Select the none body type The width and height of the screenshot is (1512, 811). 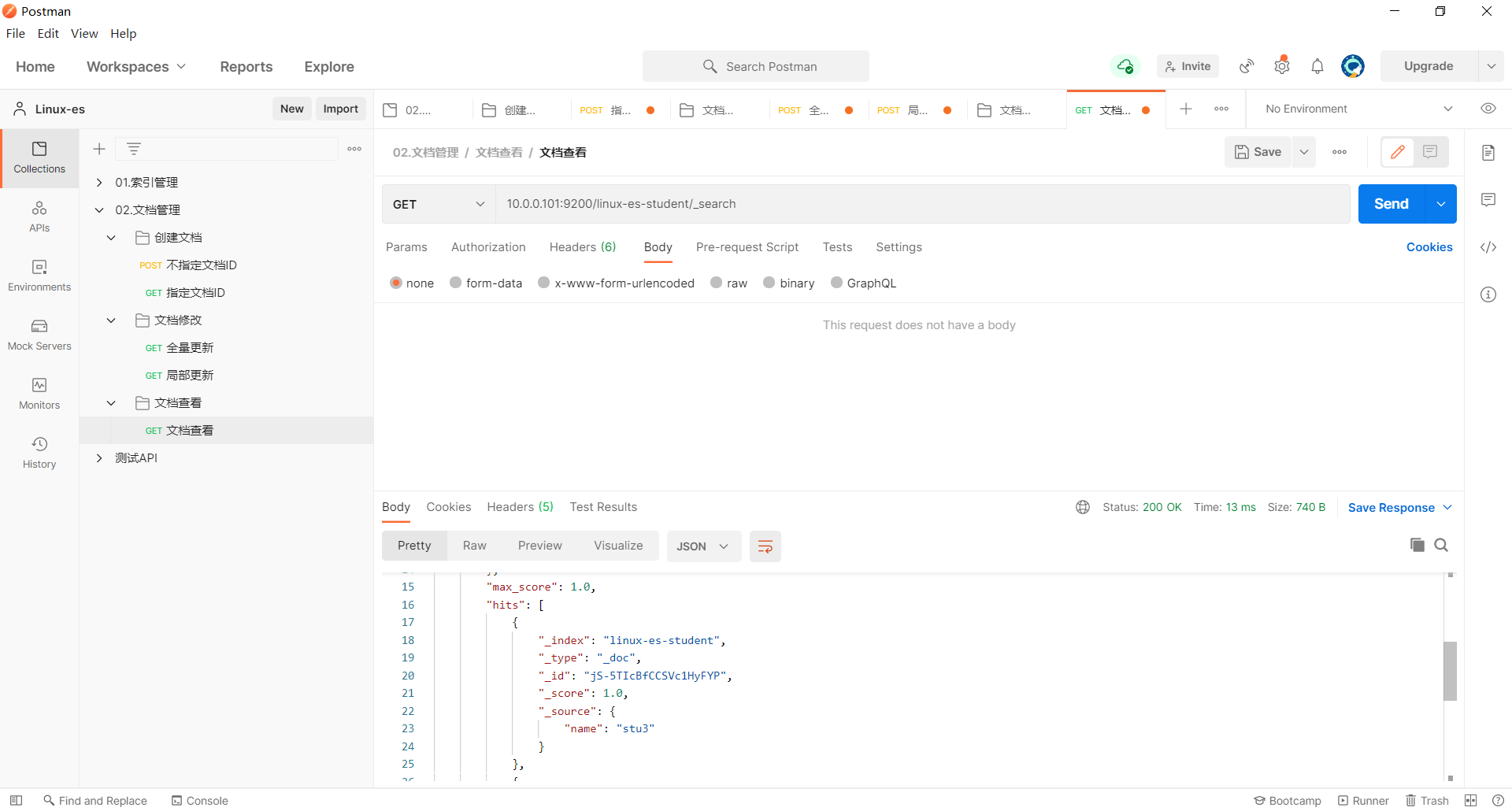(396, 283)
